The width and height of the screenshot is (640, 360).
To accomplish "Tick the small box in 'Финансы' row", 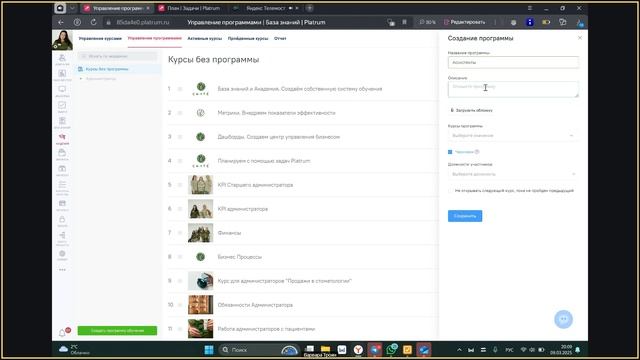I will click(180, 233).
